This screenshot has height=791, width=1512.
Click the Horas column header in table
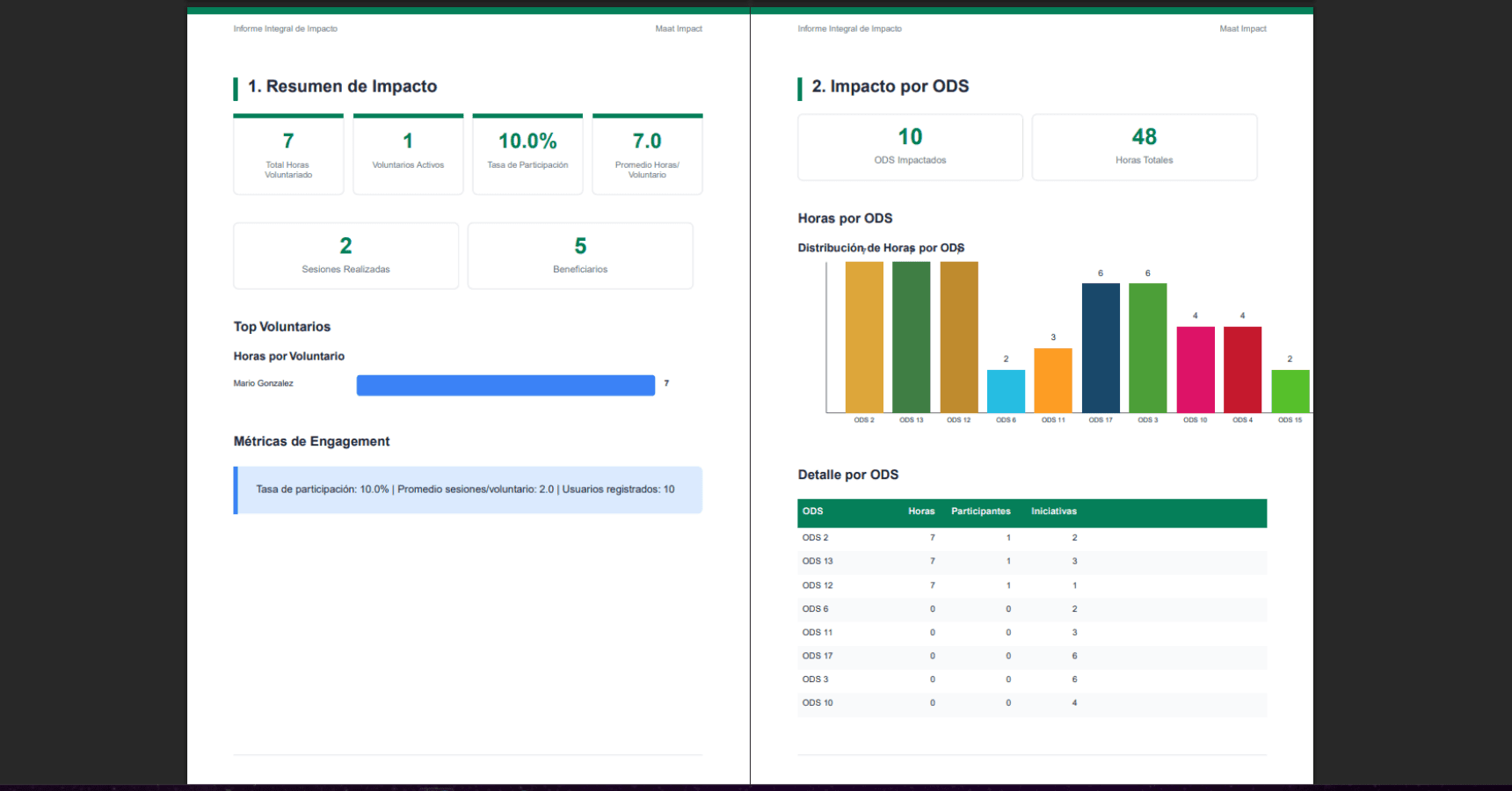tap(921, 512)
